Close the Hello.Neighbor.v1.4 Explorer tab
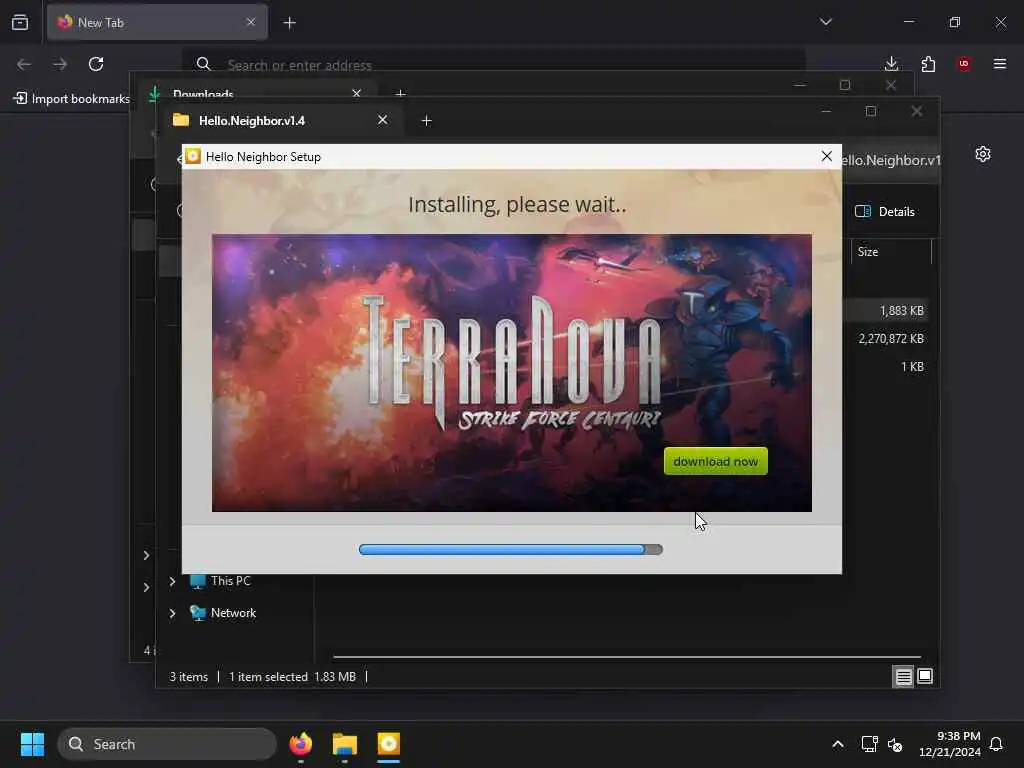Screen dimensions: 1024x768 pos(382,120)
